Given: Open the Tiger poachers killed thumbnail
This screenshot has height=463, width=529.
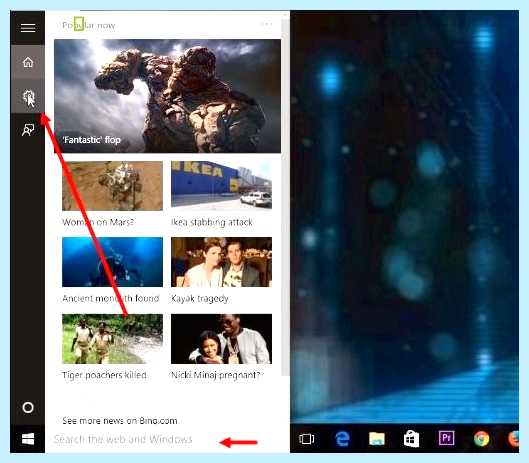Looking at the screenshot, I should coord(112,339).
